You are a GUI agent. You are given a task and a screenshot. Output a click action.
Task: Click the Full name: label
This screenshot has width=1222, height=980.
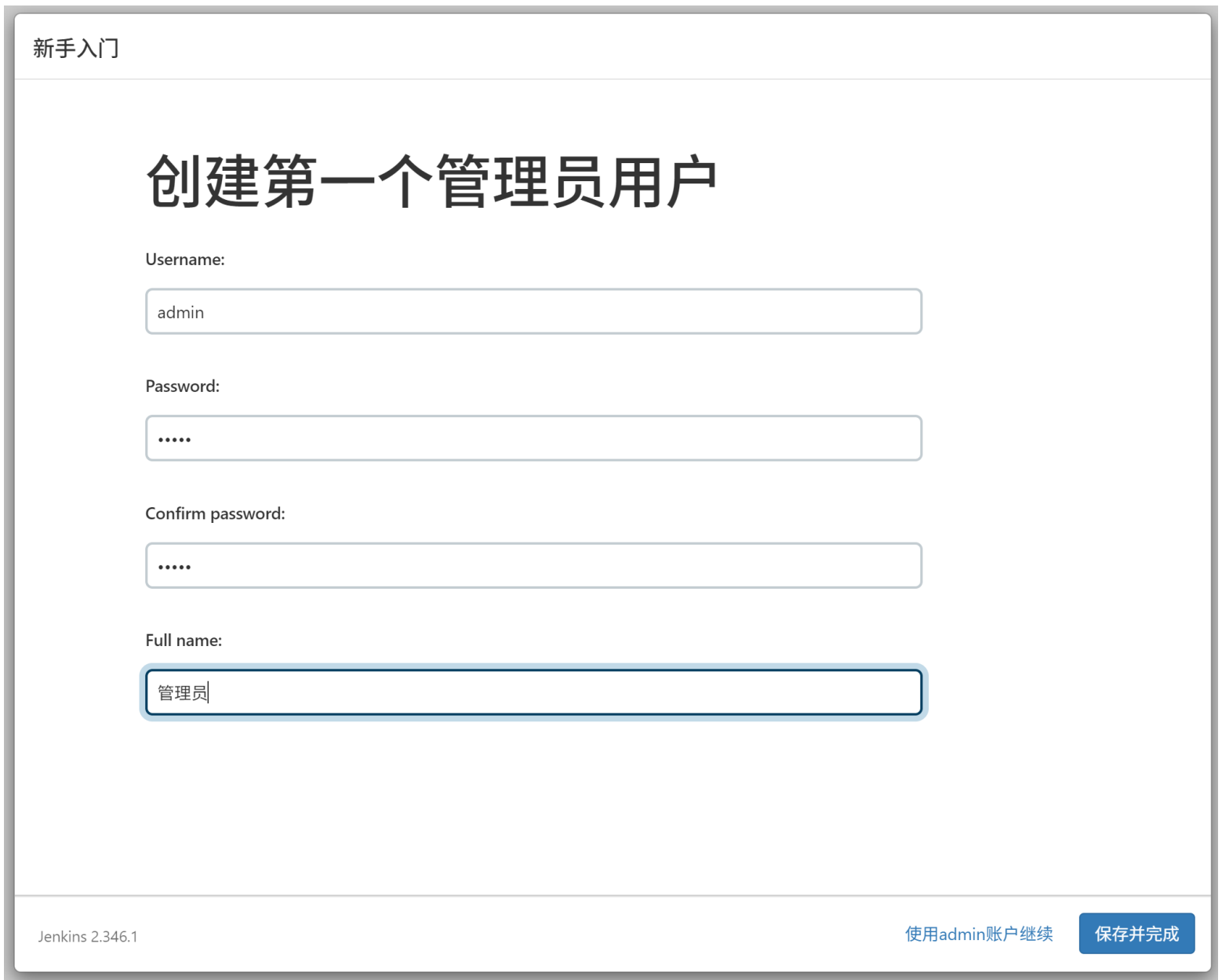[x=184, y=641]
